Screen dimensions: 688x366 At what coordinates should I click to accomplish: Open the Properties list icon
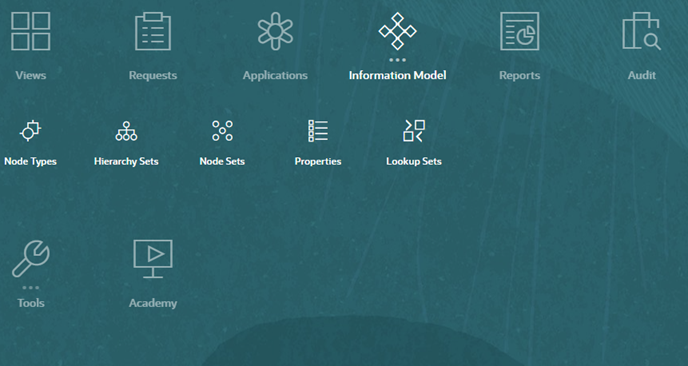point(318,131)
